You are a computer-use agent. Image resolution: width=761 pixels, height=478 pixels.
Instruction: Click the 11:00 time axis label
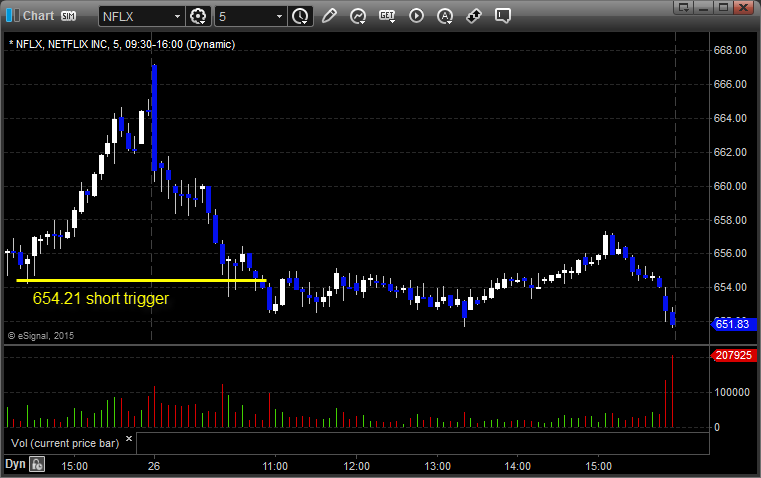[x=275, y=466]
